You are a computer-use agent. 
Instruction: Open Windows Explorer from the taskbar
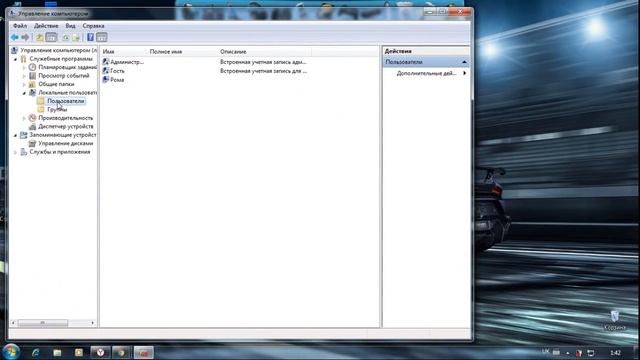point(57,353)
